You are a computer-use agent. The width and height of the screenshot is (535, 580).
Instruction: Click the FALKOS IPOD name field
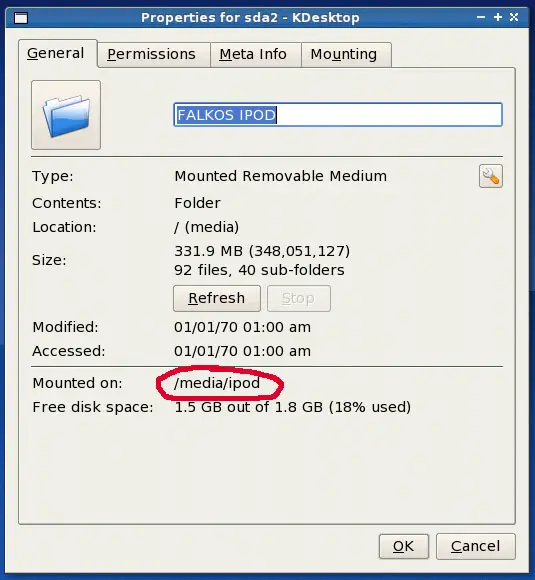pos(338,115)
